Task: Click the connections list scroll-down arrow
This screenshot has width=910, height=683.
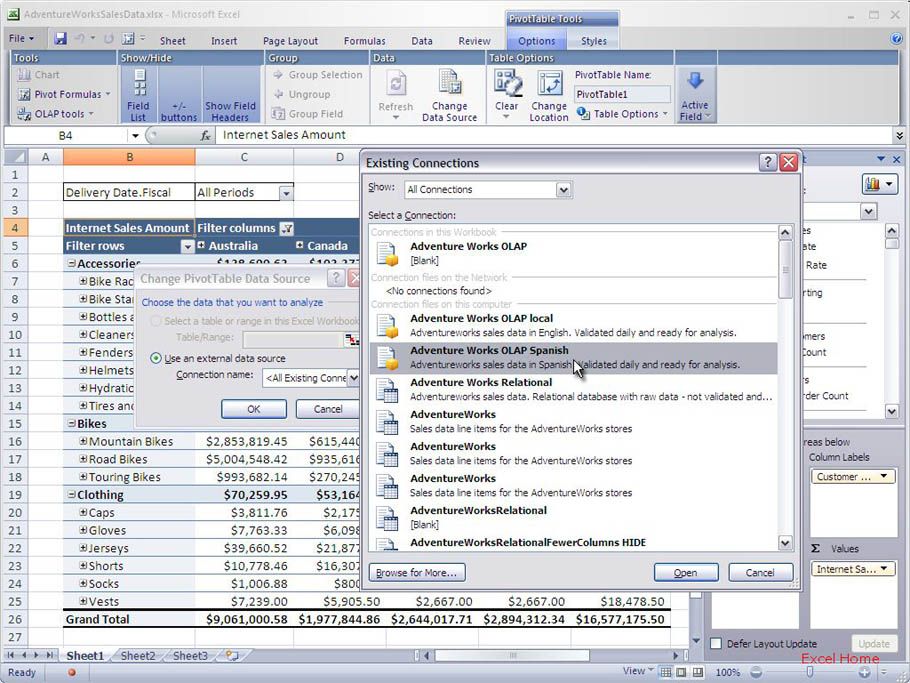Action: tap(785, 543)
